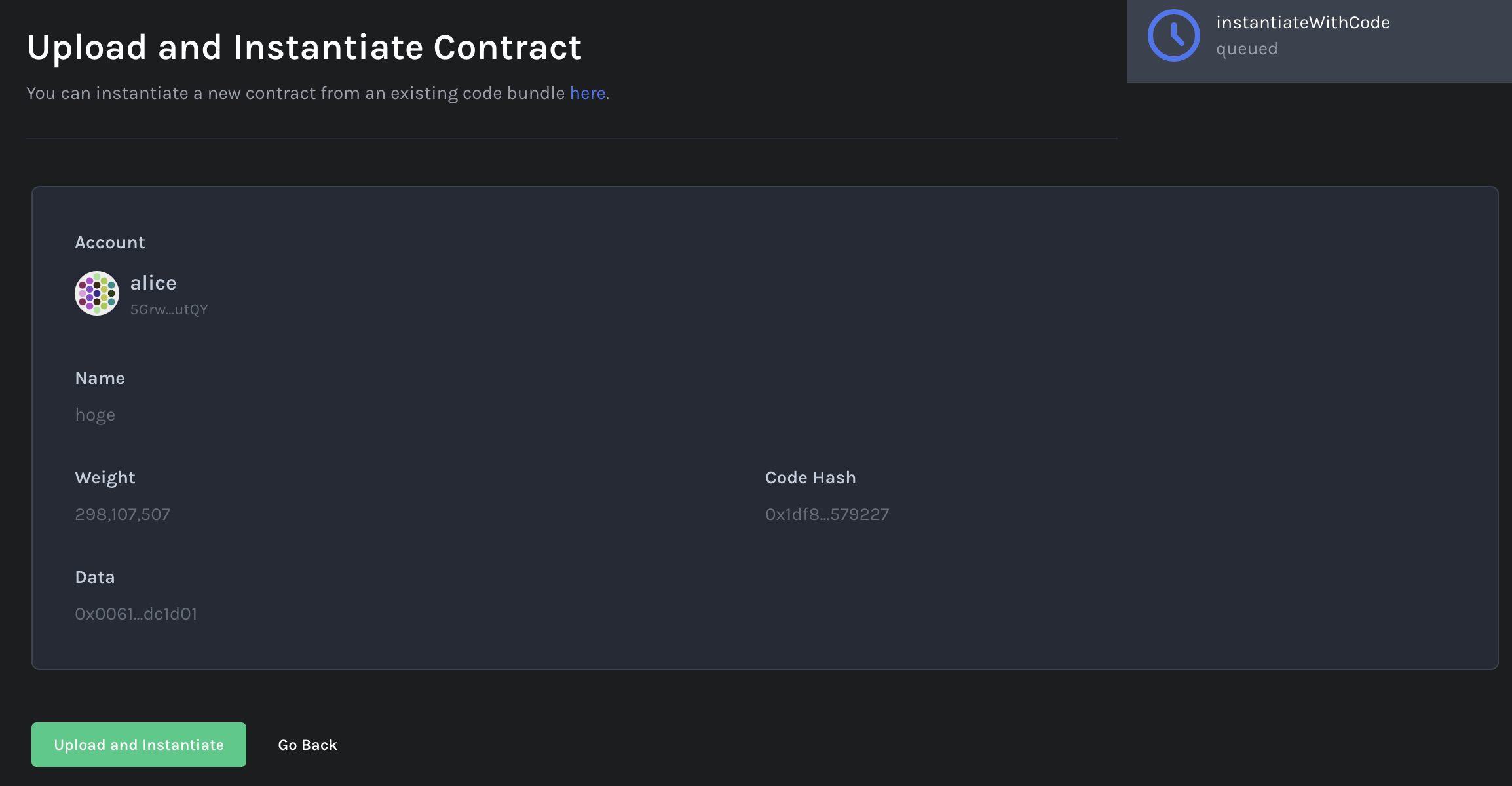Select the alice account name

153,283
